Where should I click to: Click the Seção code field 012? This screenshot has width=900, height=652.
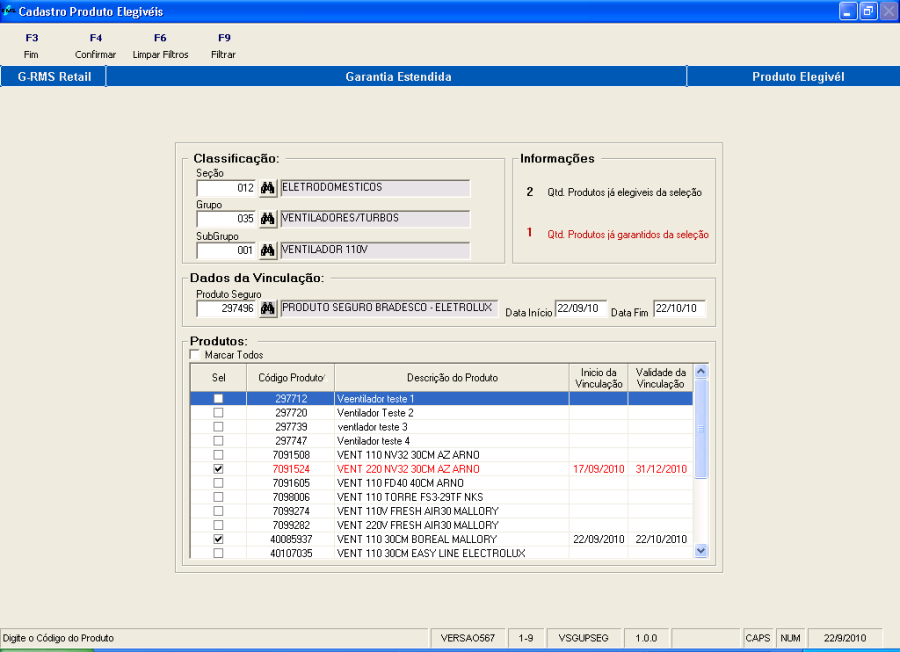tap(226, 188)
